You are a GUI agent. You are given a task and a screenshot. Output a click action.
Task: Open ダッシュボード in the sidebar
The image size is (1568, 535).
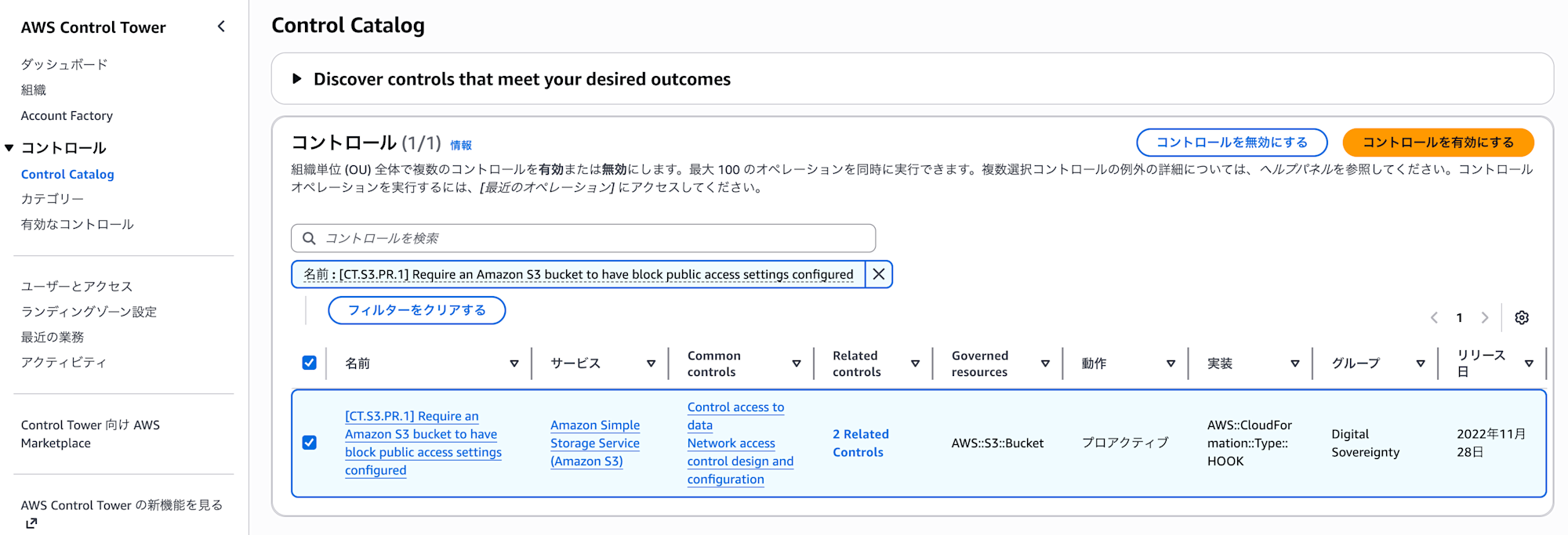(x=64, y=64)
